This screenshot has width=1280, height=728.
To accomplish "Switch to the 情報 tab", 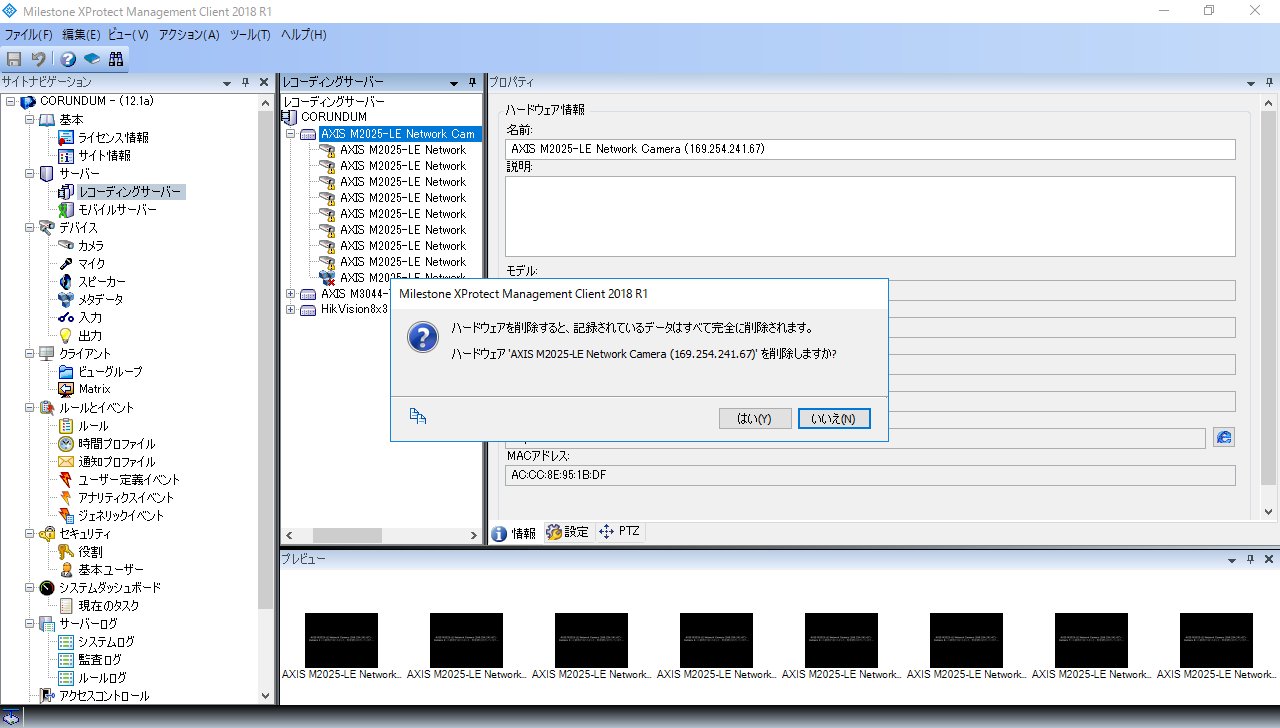I will coord(514,533).
